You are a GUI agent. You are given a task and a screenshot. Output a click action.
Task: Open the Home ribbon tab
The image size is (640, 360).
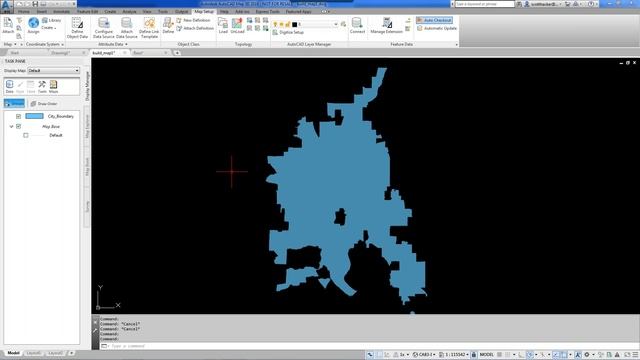click(24, 12)
